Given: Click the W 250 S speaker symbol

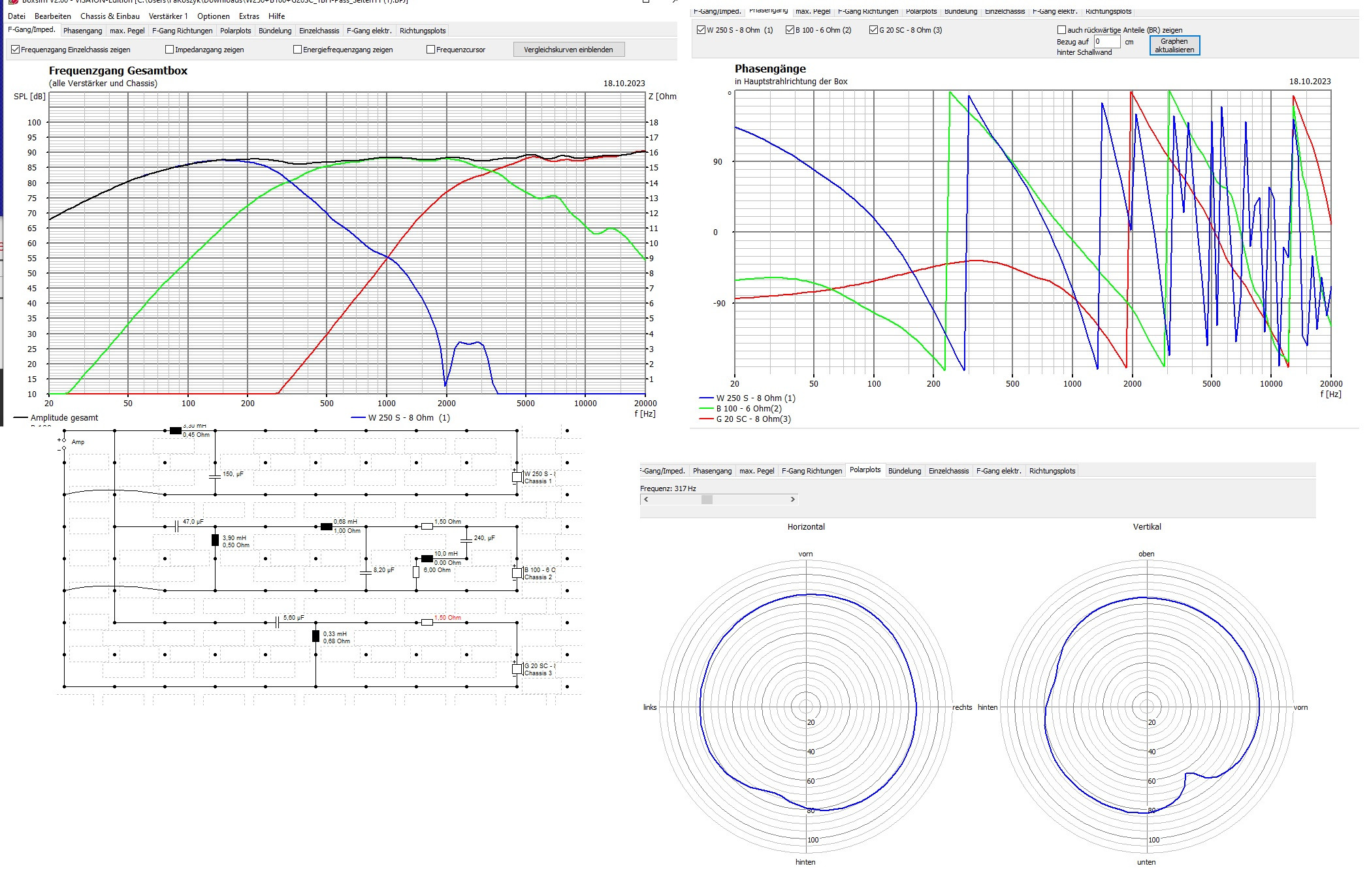Looking at the screenshot, I should (x=517, y=477).
